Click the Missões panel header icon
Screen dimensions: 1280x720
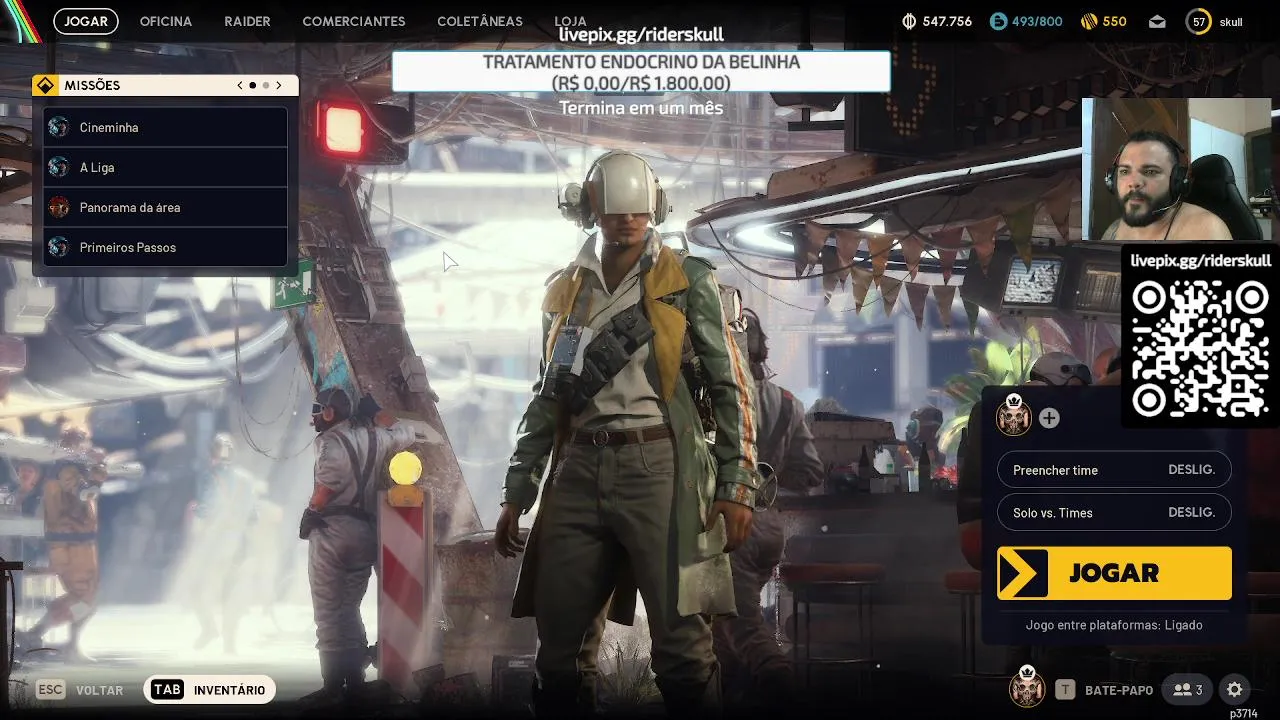point(45,85)
